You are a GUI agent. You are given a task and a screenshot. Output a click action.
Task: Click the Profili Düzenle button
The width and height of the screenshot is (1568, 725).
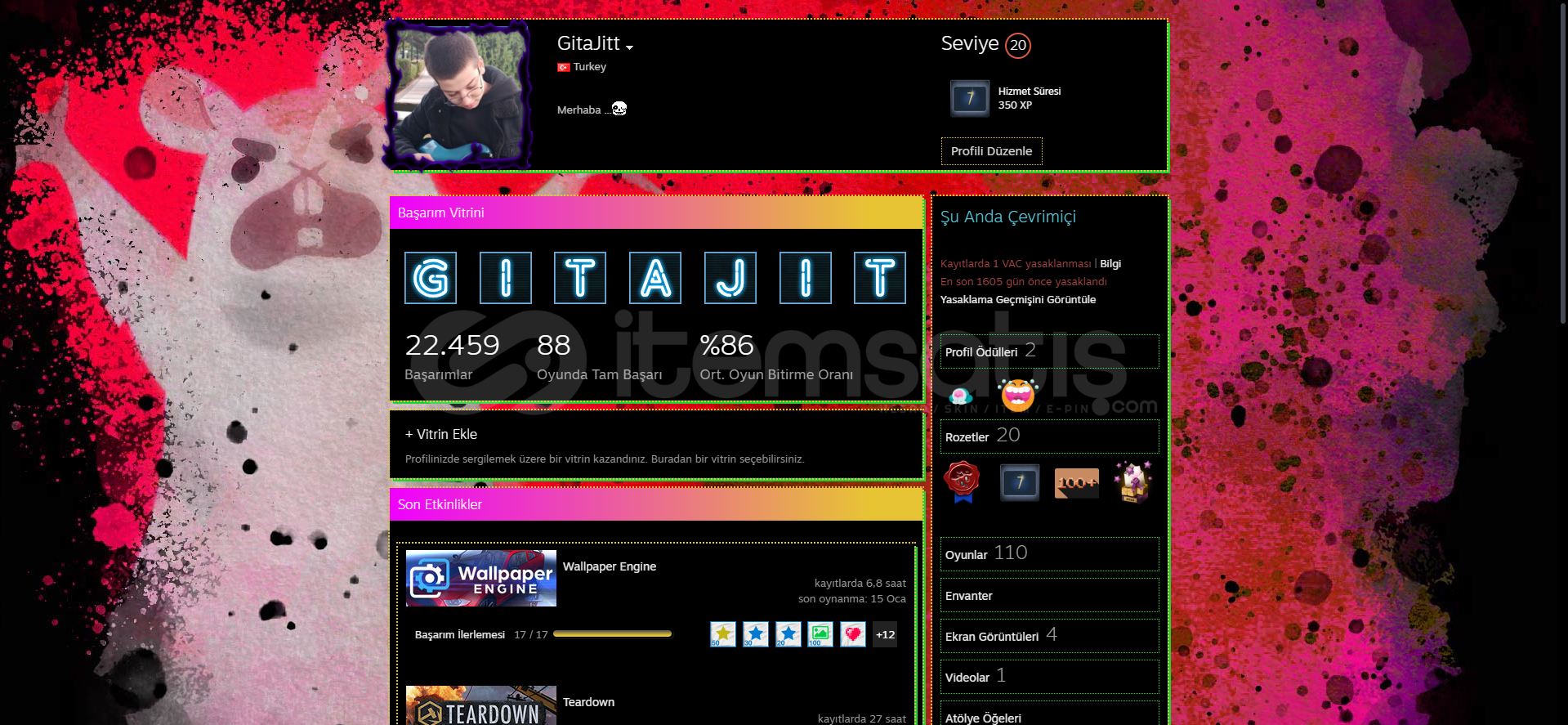(x=991, y=151)
